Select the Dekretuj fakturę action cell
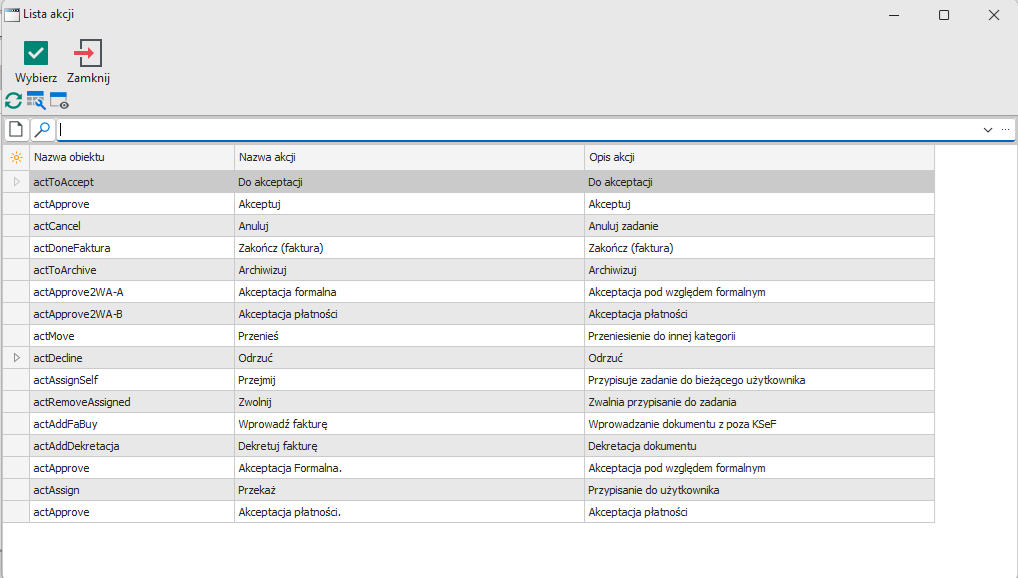This screenshot has width=1018, height=578. click(x=408, y=446)
